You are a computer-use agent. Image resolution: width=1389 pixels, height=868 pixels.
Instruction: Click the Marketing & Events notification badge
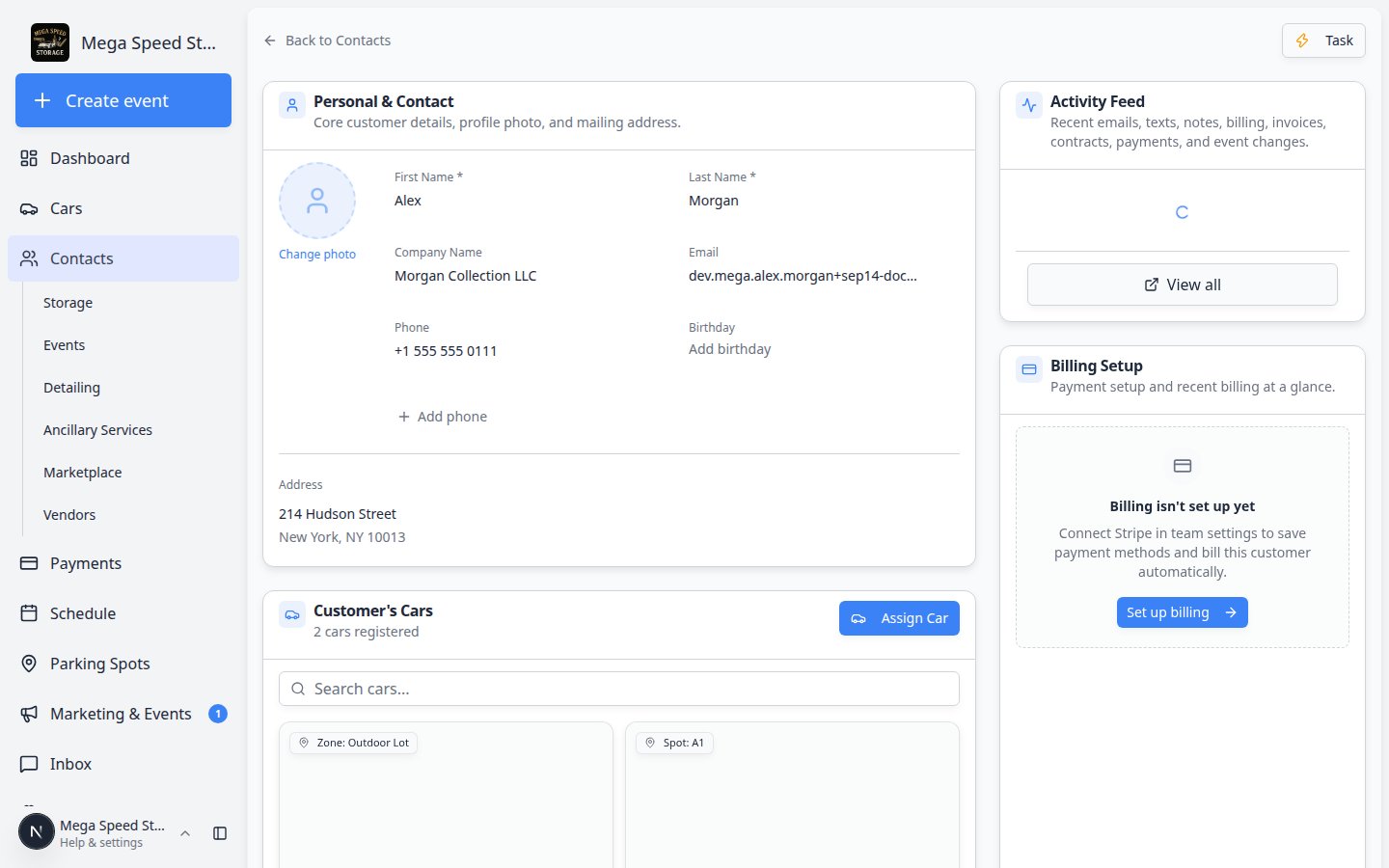pyautogui.click(x=218, y=714)
